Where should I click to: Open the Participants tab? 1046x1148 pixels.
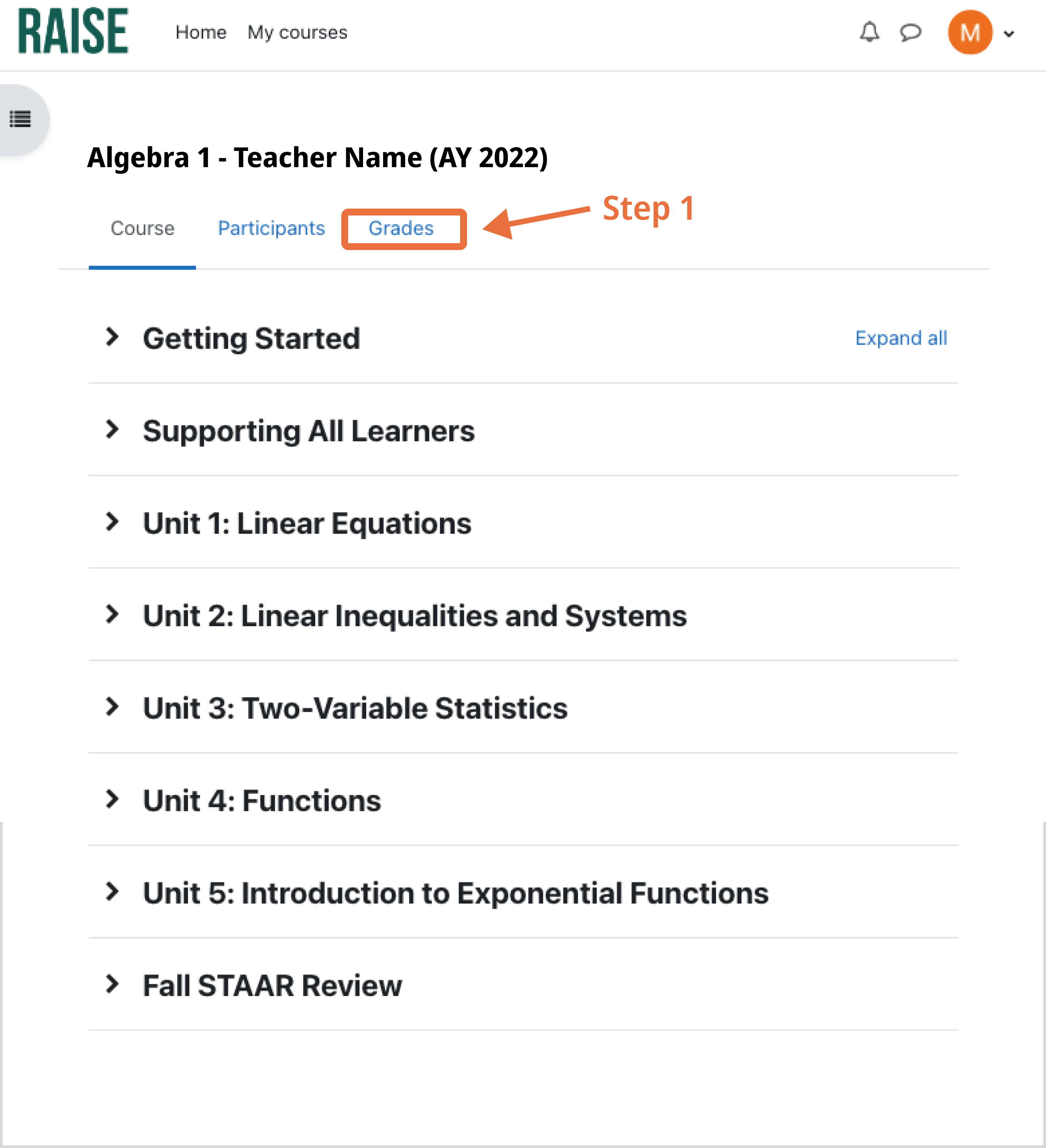[x=271, y=228]
